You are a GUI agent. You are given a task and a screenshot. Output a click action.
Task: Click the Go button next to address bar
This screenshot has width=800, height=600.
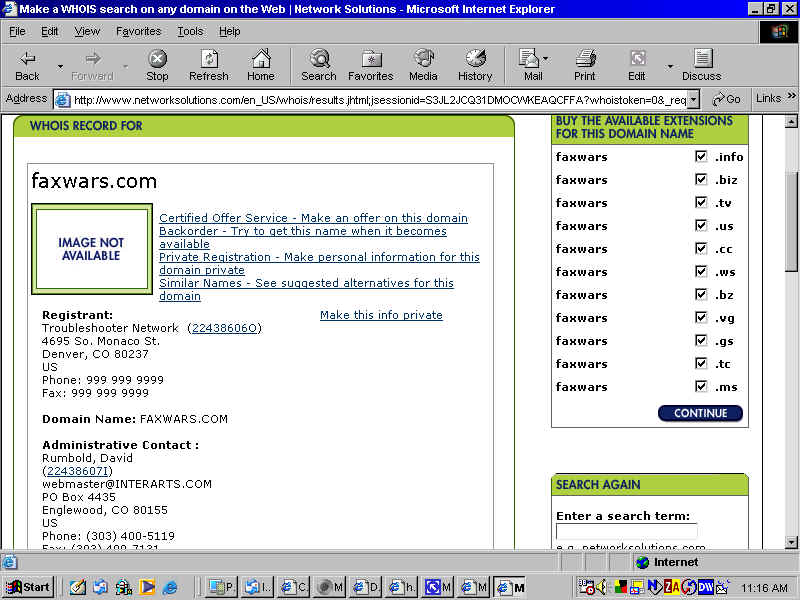[x=727, y=99]
